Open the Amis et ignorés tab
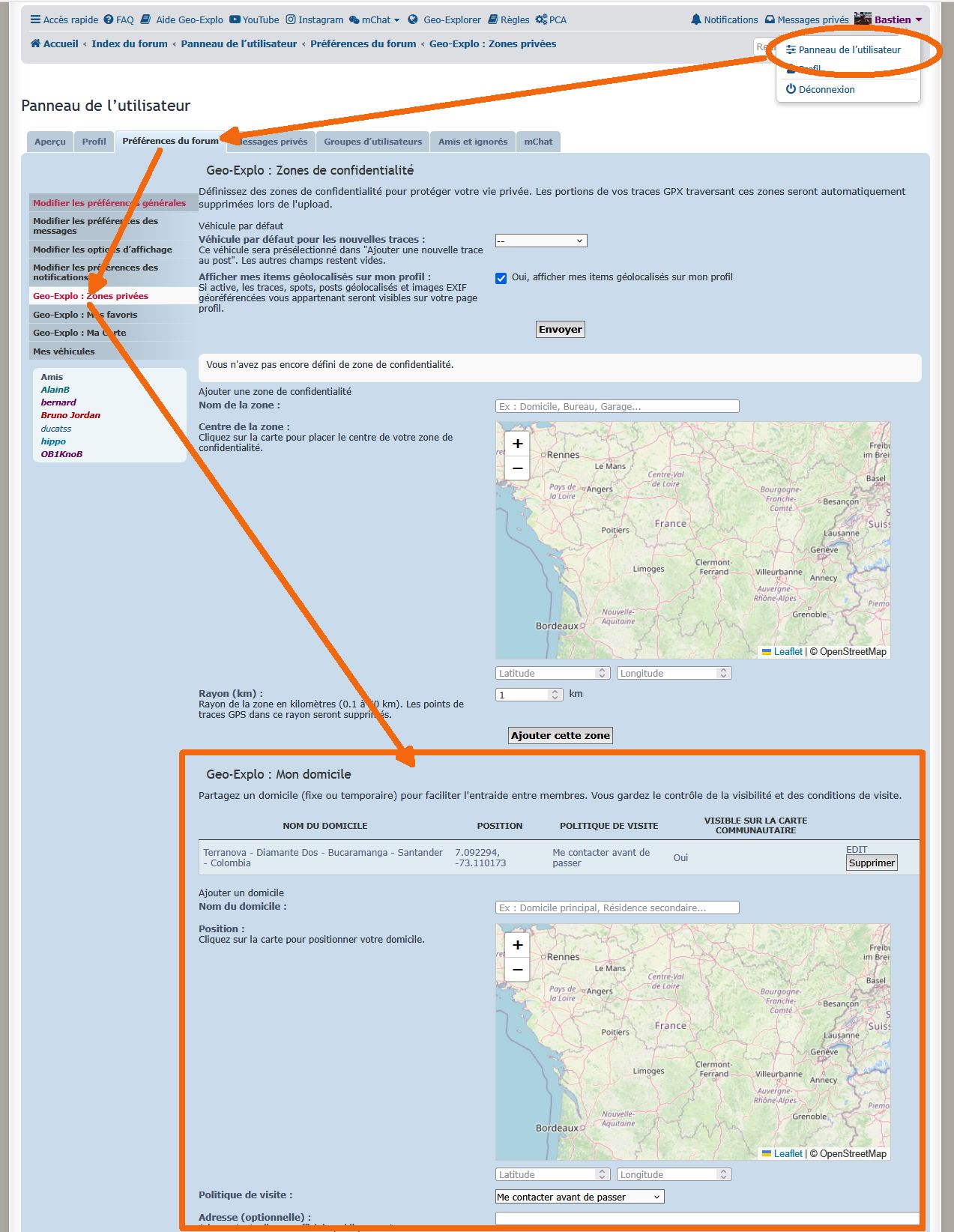The width and height of the screenshot is (954, 1232). pos(472,142)
